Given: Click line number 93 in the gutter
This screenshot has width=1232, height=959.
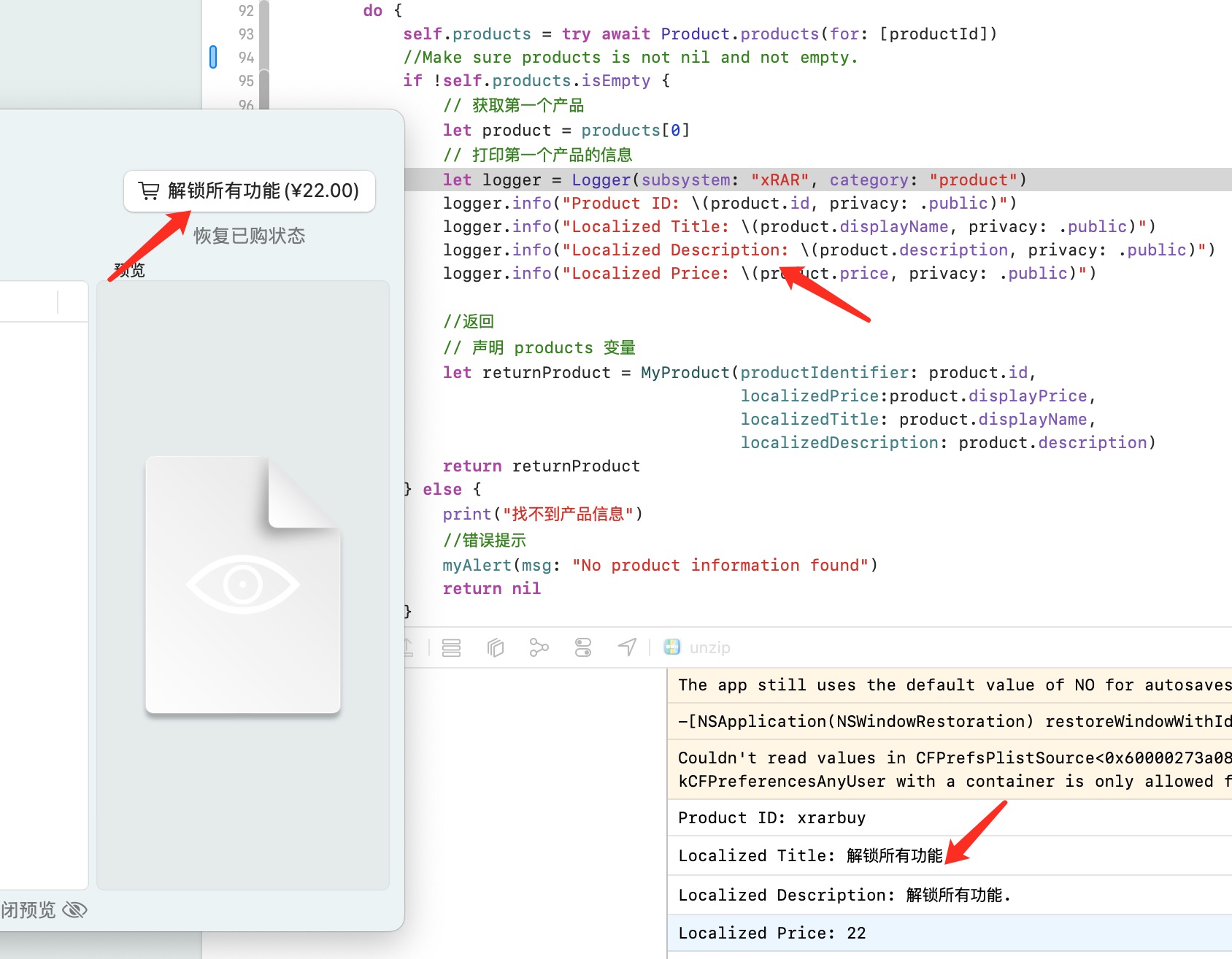Looking at the screenshot, I should (x=246, y=34).
